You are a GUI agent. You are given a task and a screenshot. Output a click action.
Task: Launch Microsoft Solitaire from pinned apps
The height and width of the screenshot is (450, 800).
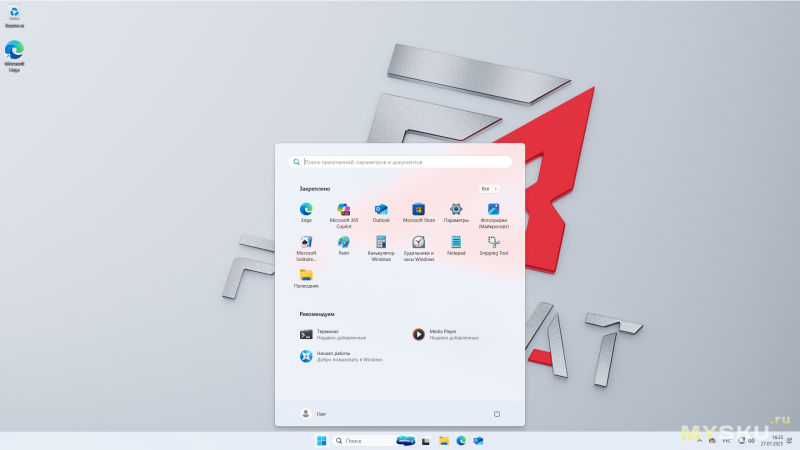[x=306, y=248]
